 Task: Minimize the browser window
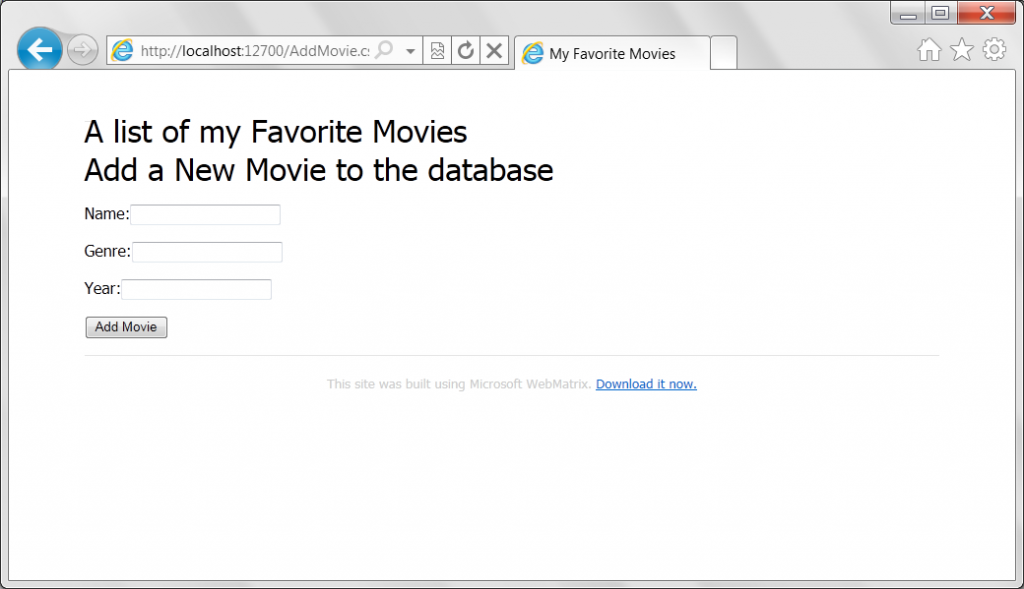(x=908, y=14)
